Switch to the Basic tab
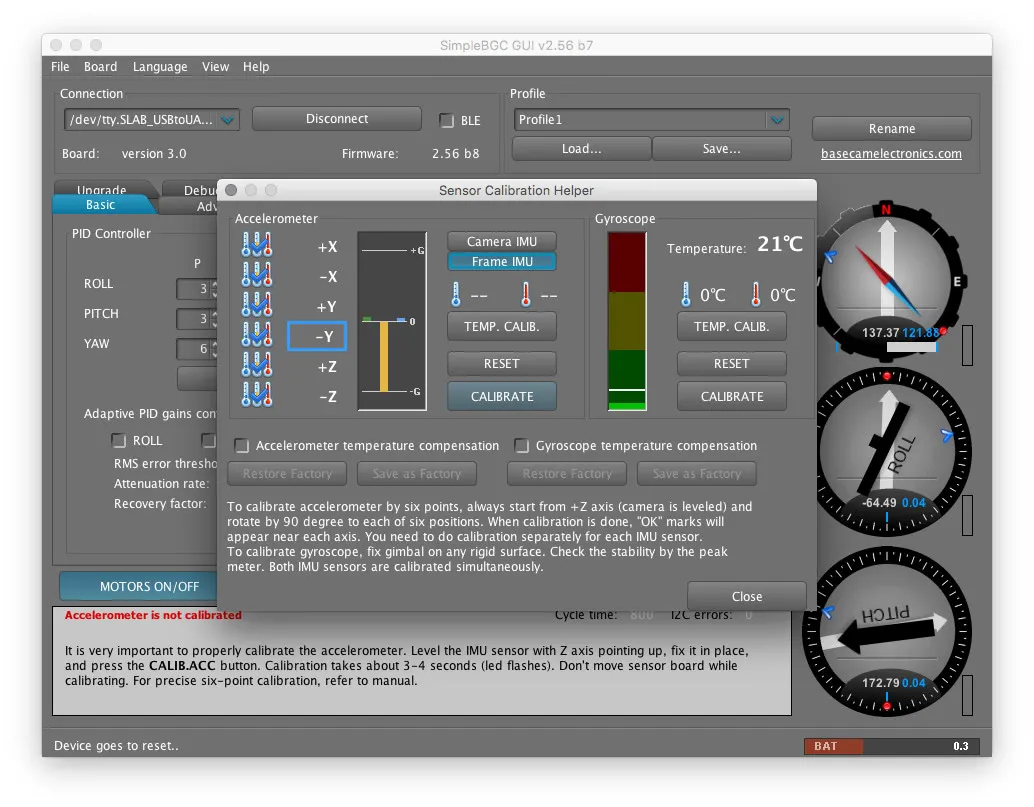Screen dimensions: 1034x807 click(100, 205)
